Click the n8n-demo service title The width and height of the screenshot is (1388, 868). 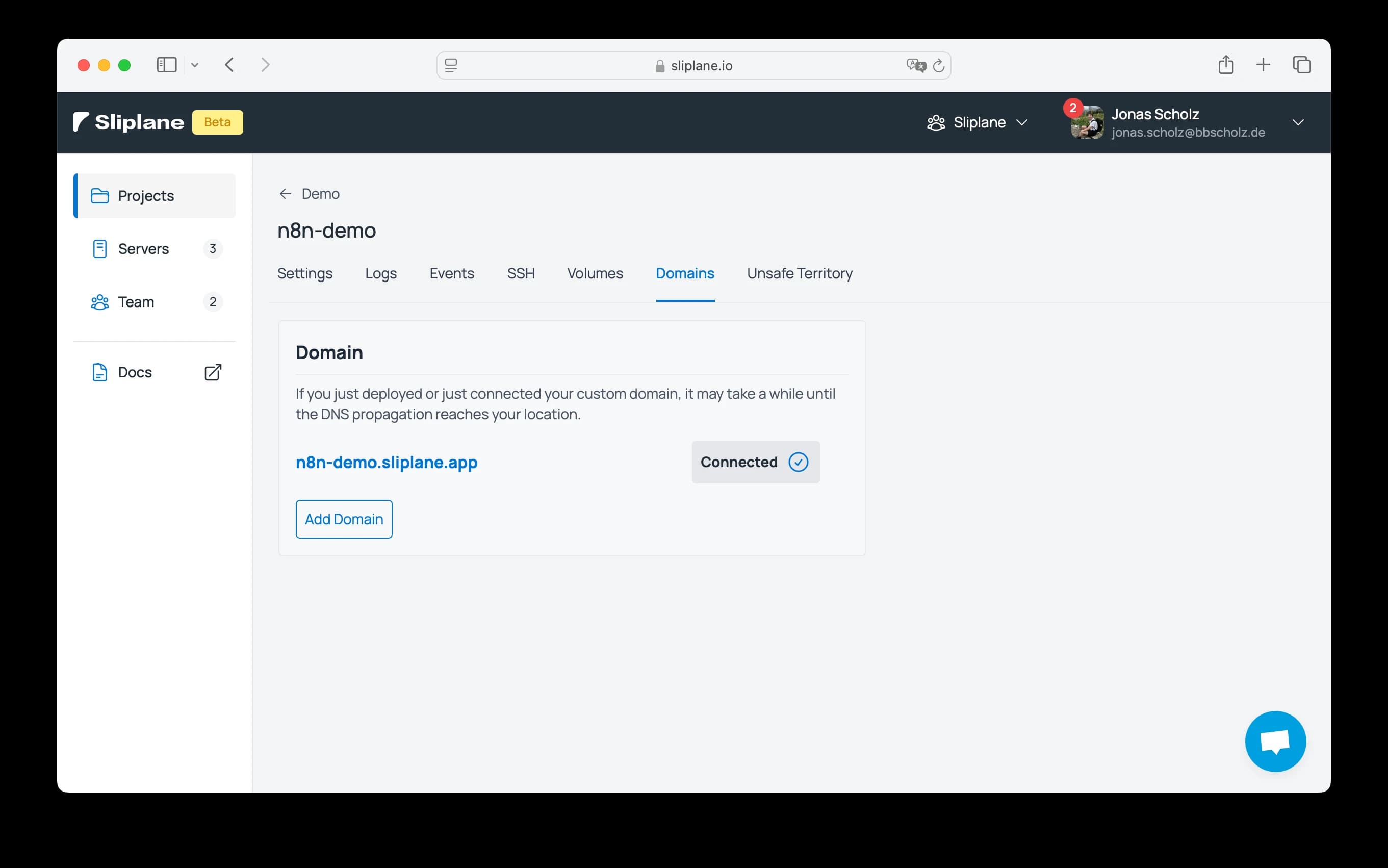click(x=327, y=230)
